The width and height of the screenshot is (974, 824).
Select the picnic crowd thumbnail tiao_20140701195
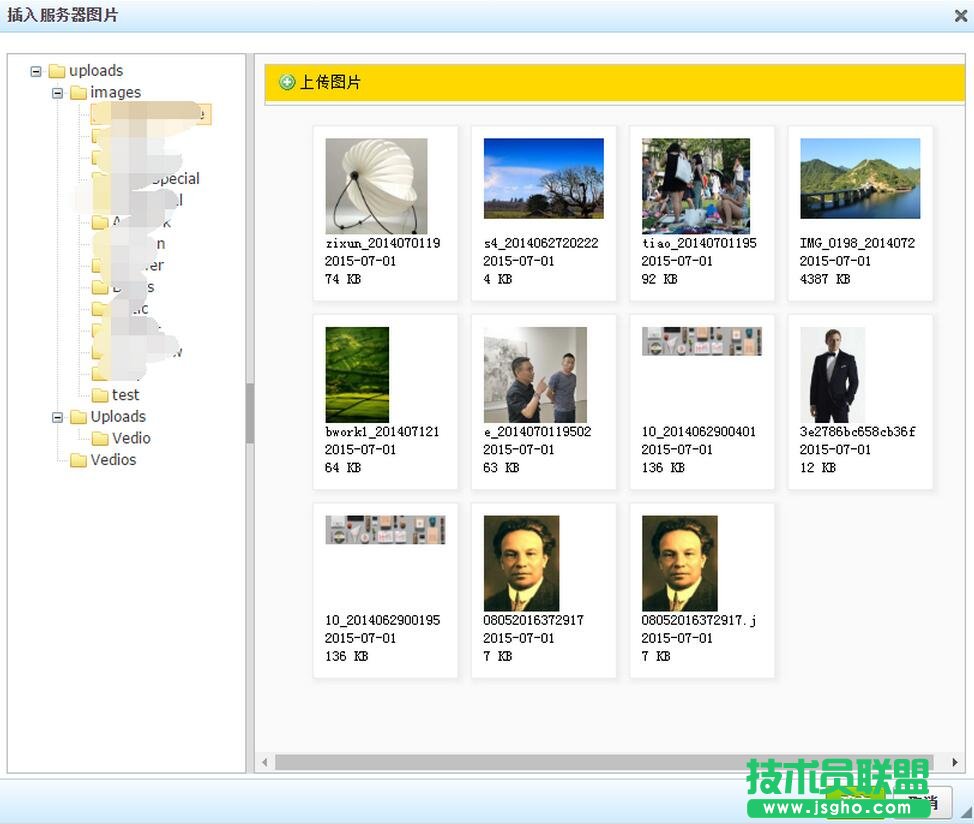[696, 186]
